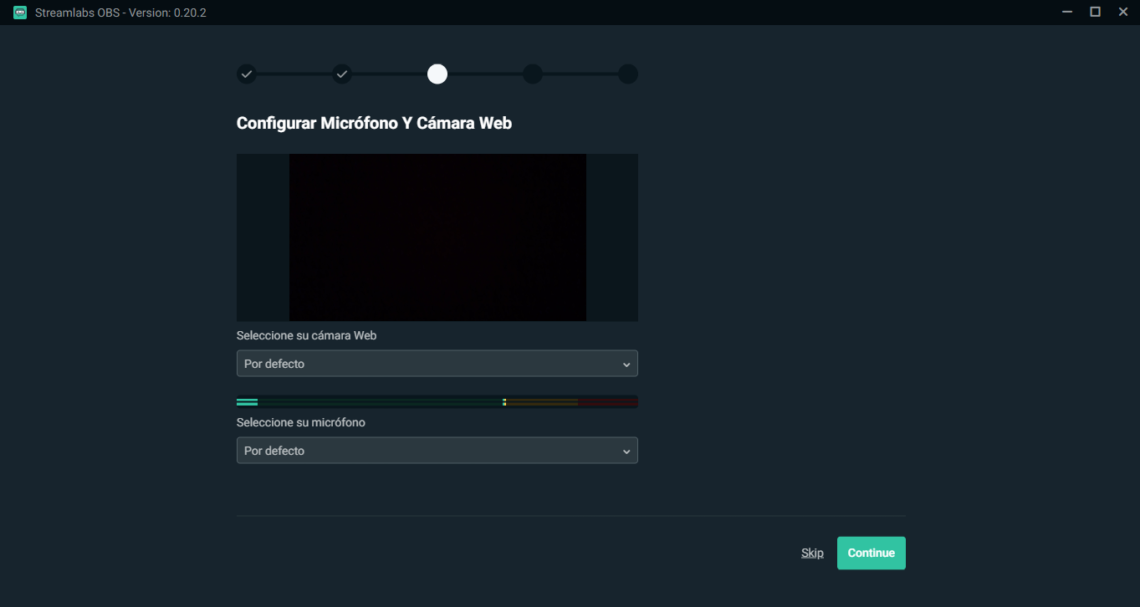Viewport: 1140px width, 607px height.
Task: Click the fourth setup step dot
Action: (x=532, y=73)
